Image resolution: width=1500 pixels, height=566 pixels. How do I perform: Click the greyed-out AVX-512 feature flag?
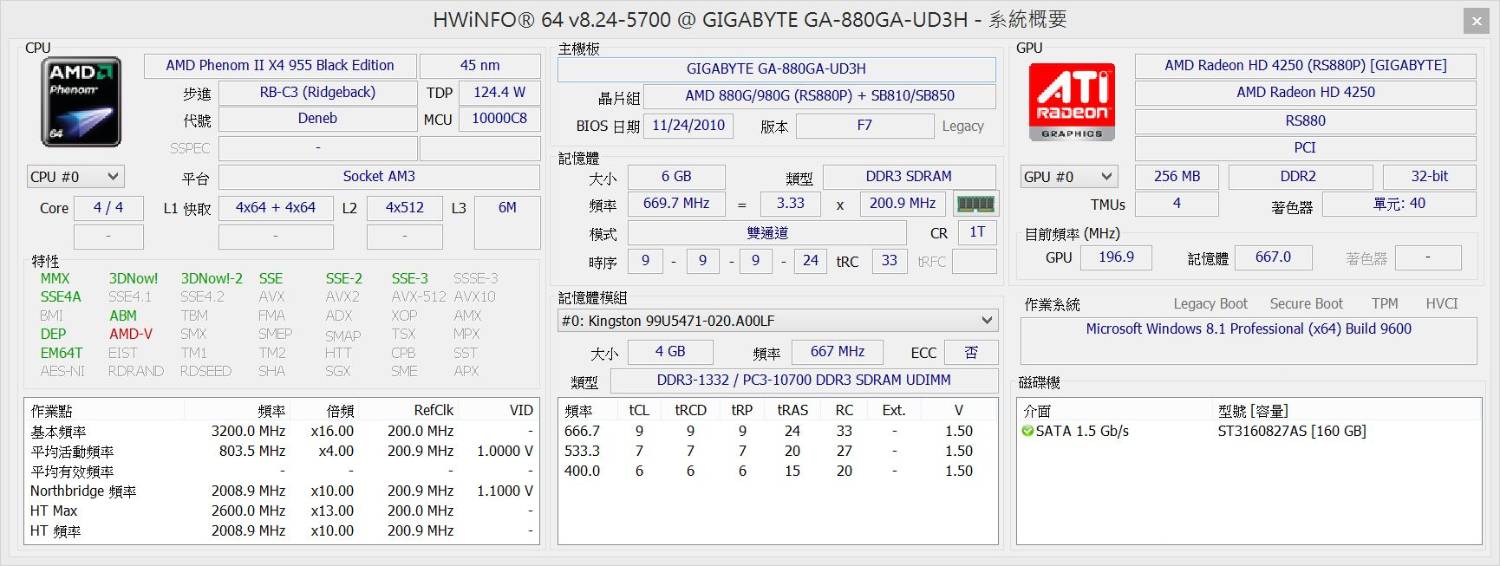(x=419, y=297)
